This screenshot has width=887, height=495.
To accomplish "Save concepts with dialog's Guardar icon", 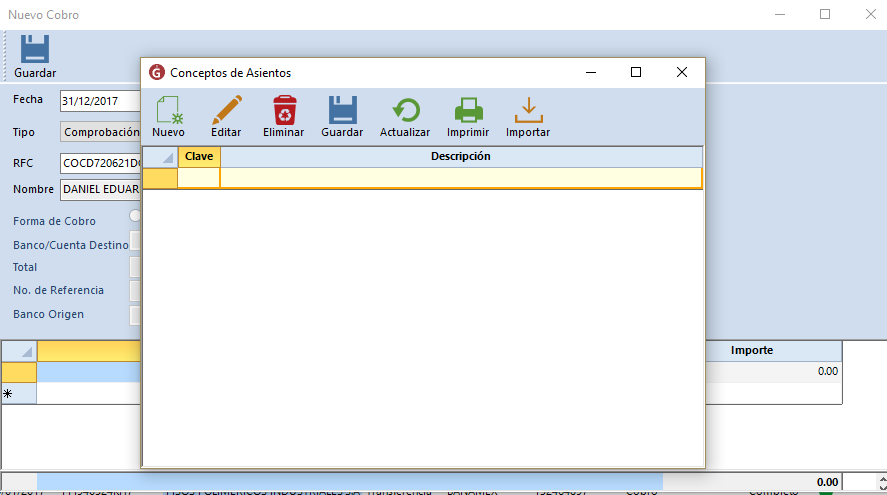I will click(342, 116).
